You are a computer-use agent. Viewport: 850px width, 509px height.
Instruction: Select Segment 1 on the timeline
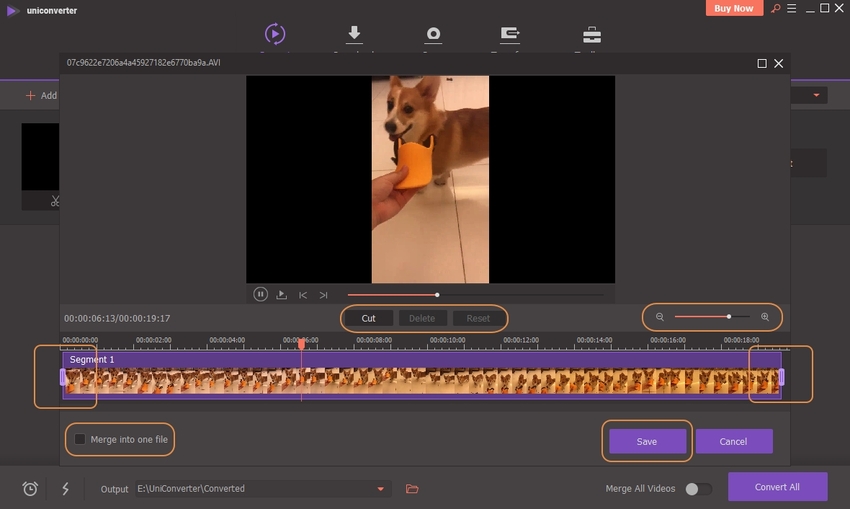point(420,375)
